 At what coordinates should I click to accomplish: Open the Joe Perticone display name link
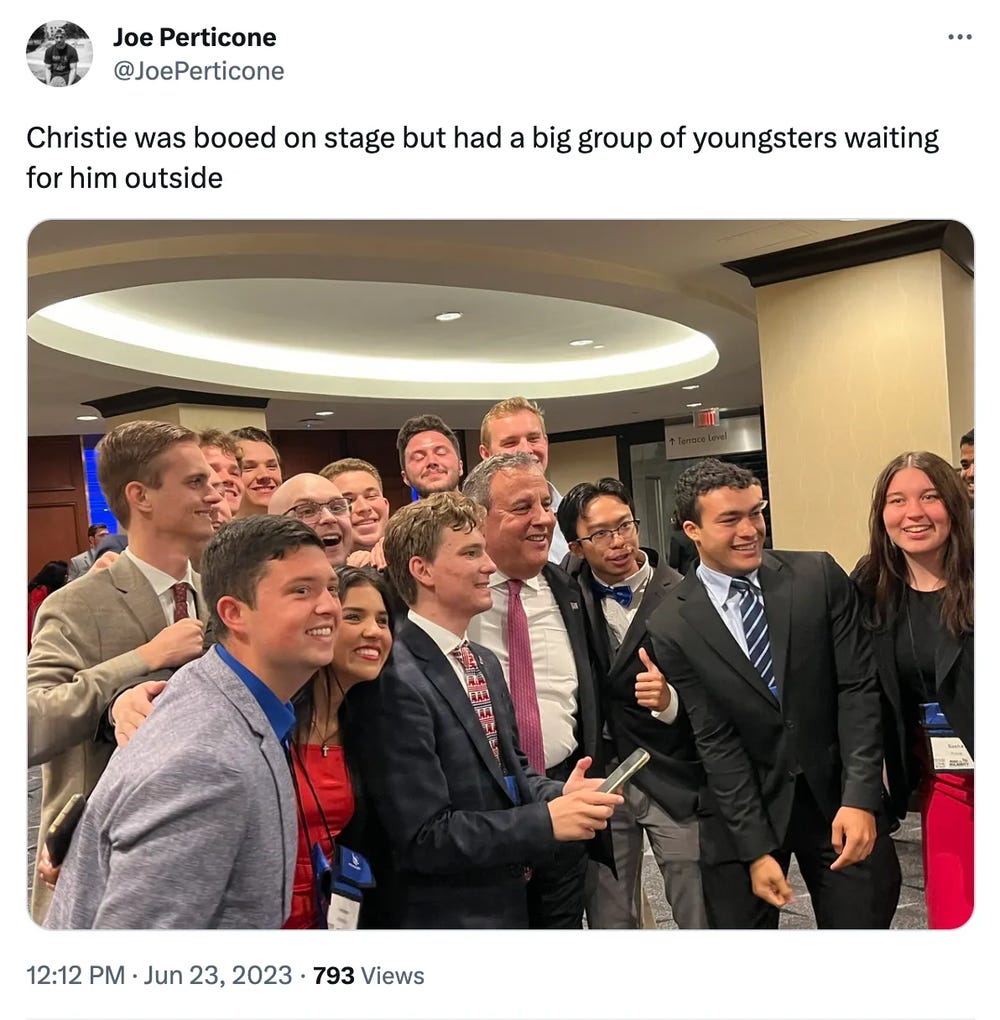(x=195, y=37)
